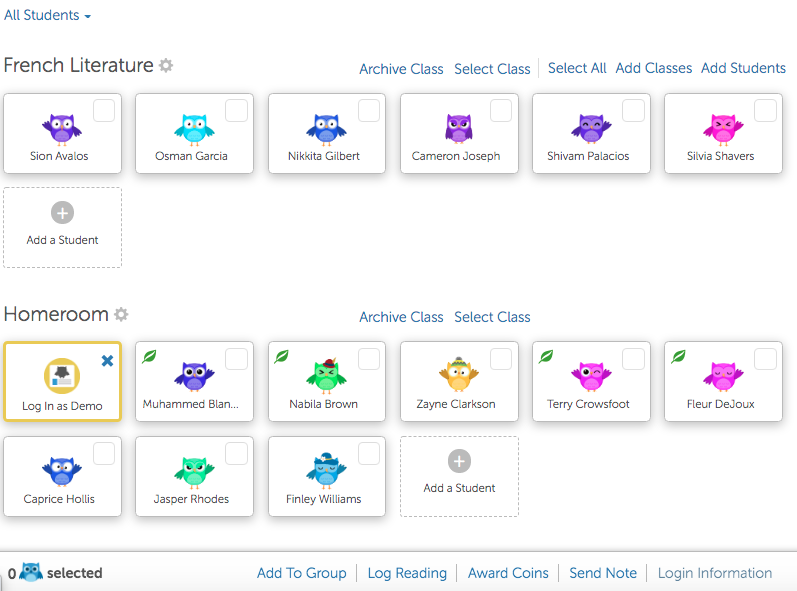Image resolution: width=797 pixels, height=591 pixels.
Task: Choose Award Coins in bottom bar
Action: [508, 573]
